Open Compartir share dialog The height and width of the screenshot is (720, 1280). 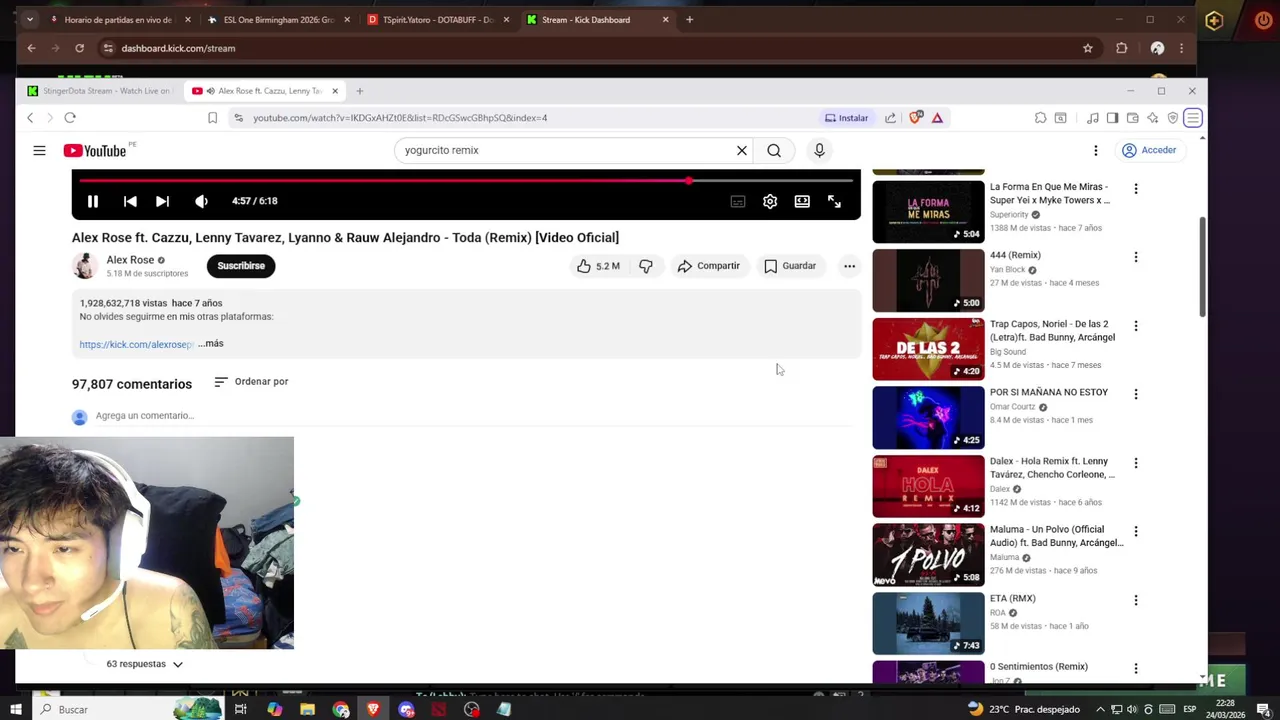708,266
